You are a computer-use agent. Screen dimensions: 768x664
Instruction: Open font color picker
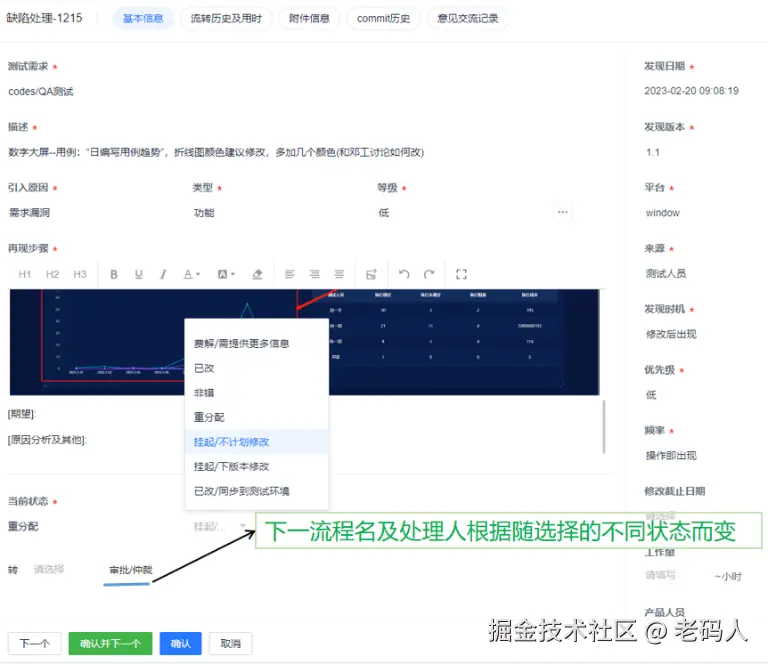click(192, 274)
